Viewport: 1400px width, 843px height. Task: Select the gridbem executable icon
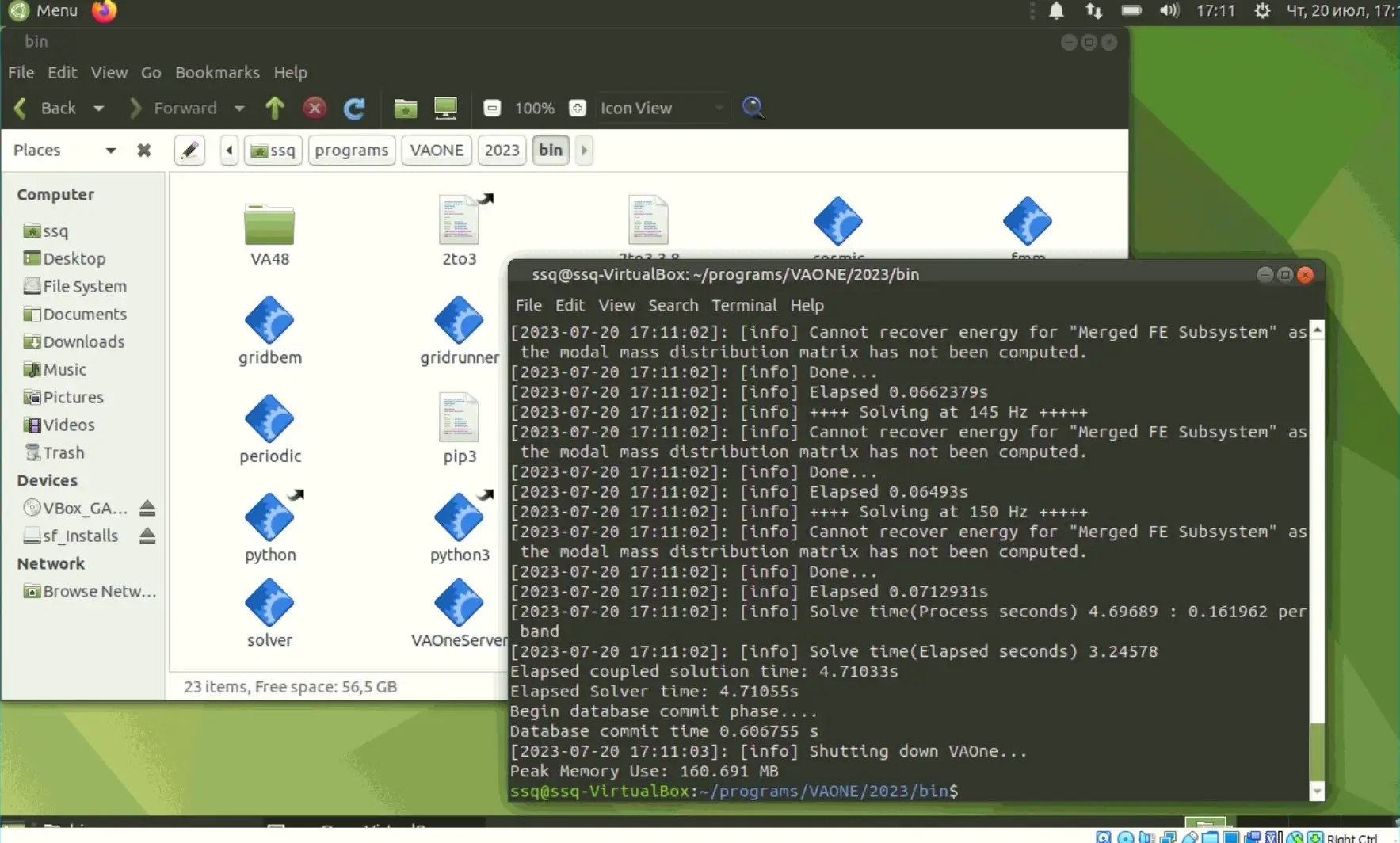click(269, 320)
